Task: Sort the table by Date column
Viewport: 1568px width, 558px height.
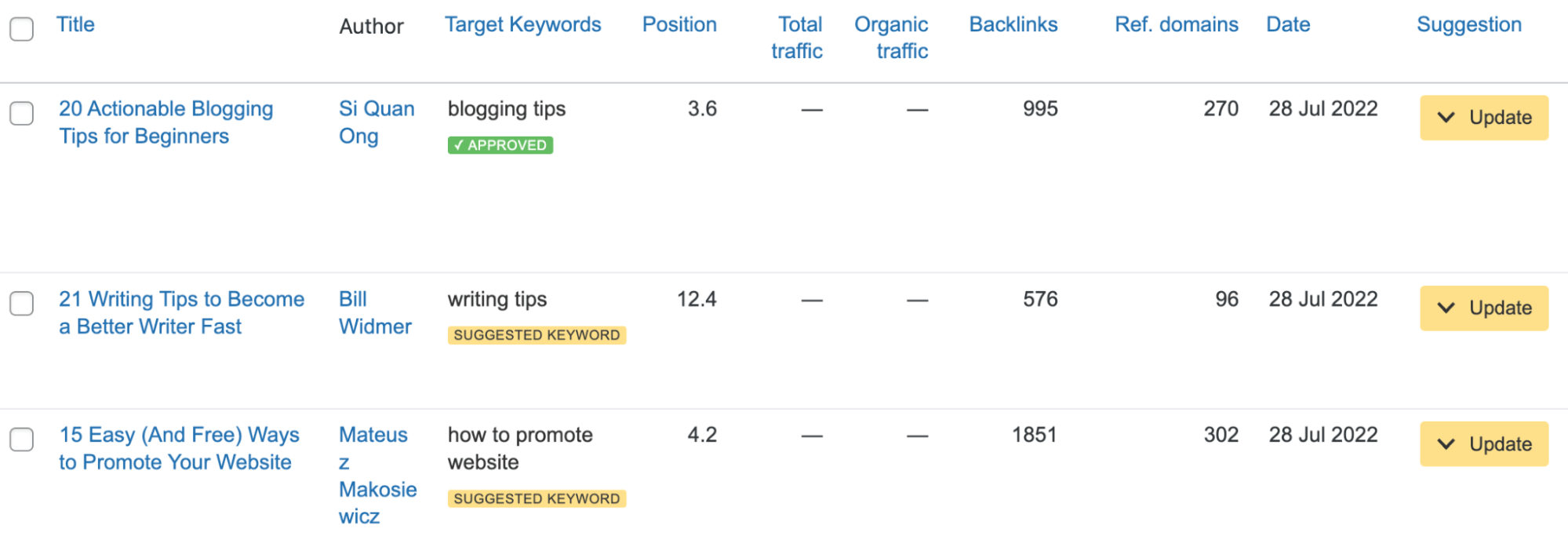Action: [1287, 24]
